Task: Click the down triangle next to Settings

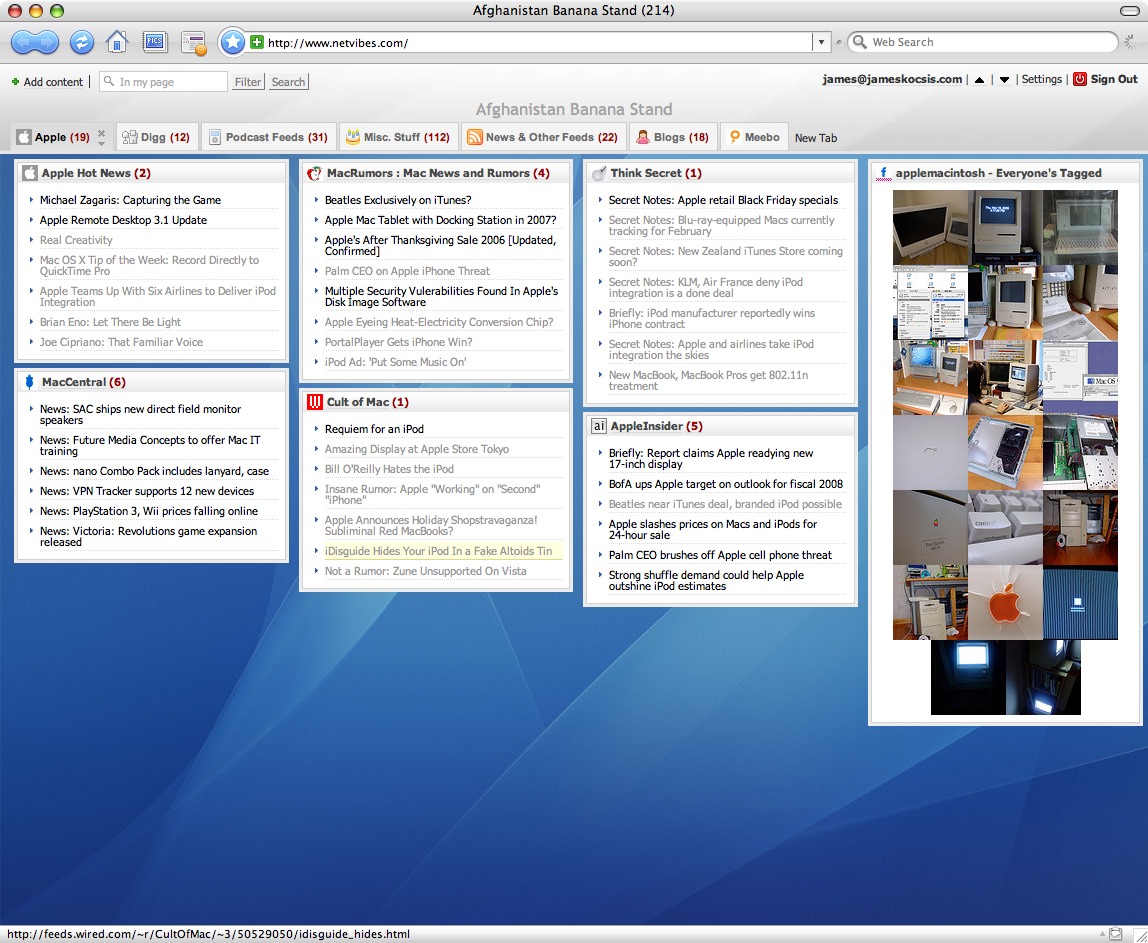Action: click(x=1004, y=80)
